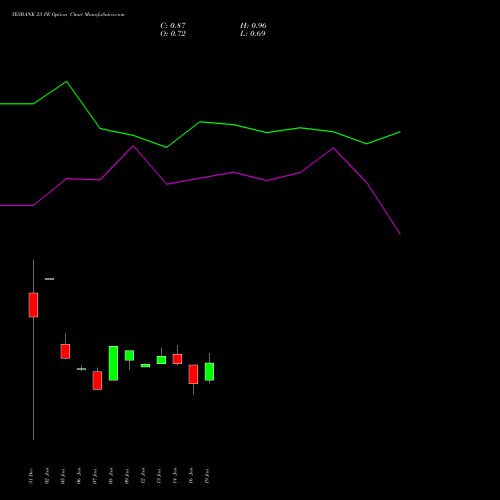The height and width of the screenshot is (500, 500).
Task: Select the red candlestick for 16 Jan
Action: click(x=193, y=374)
